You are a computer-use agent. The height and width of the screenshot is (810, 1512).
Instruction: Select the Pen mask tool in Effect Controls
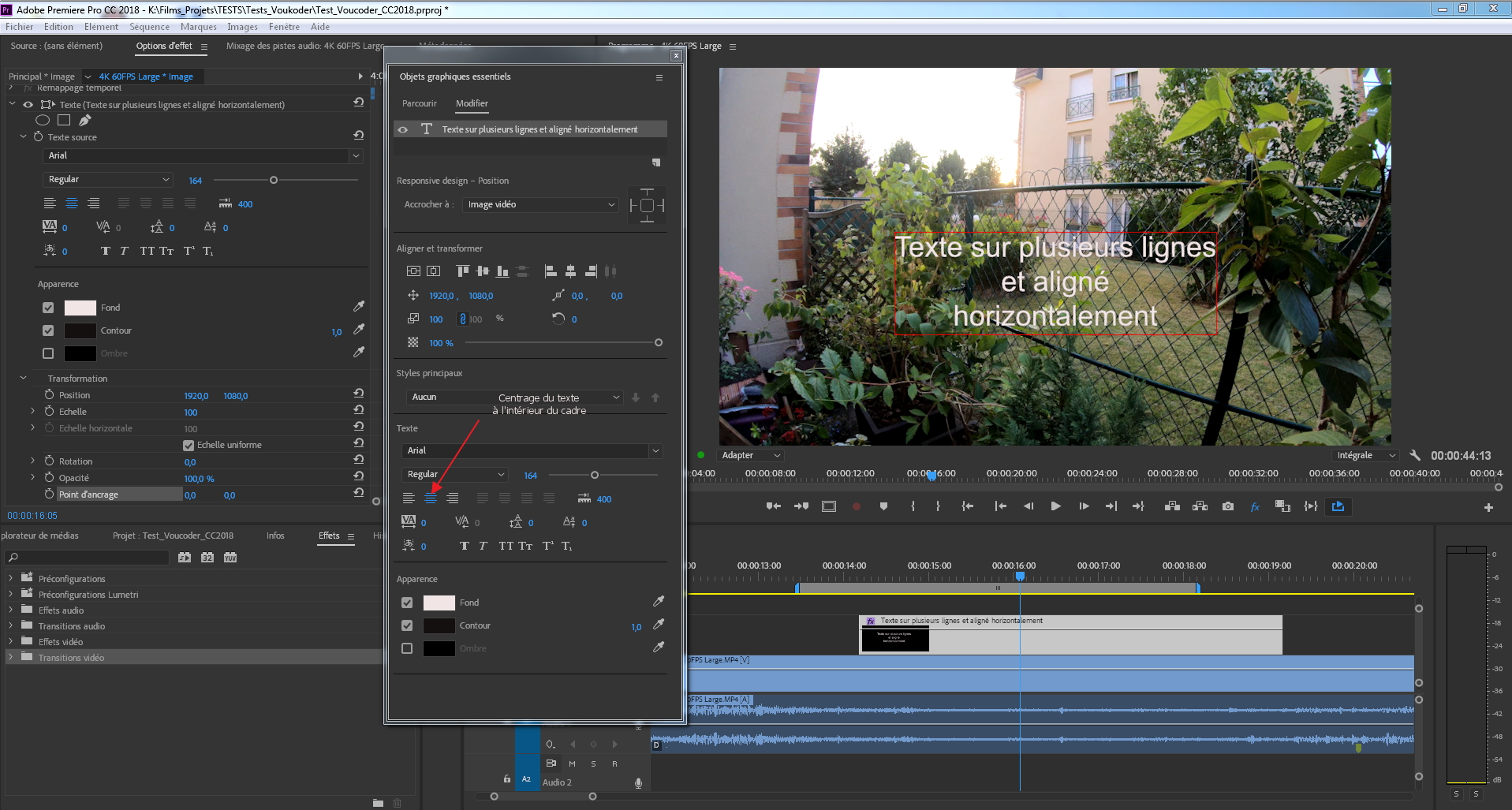tap(85, 121)
